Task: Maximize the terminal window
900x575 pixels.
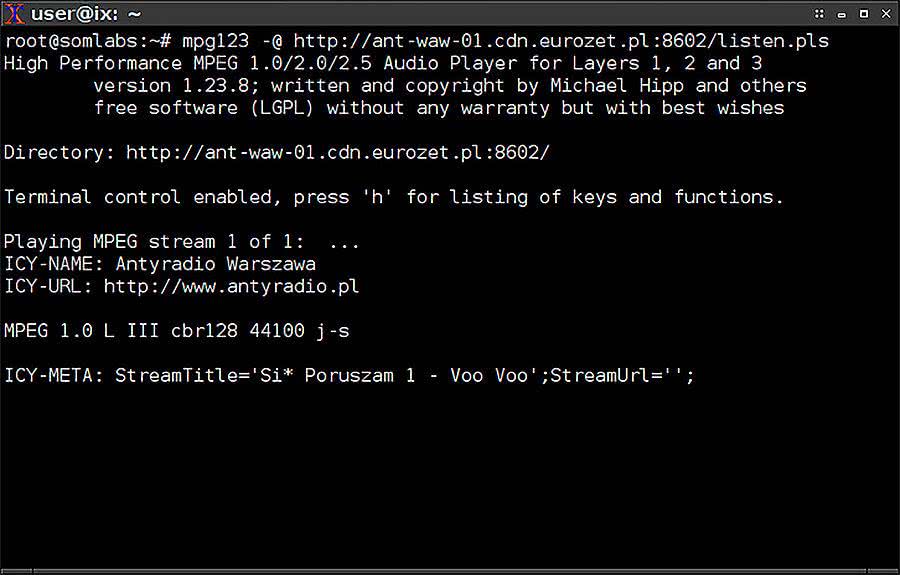Action: point(863,13)
